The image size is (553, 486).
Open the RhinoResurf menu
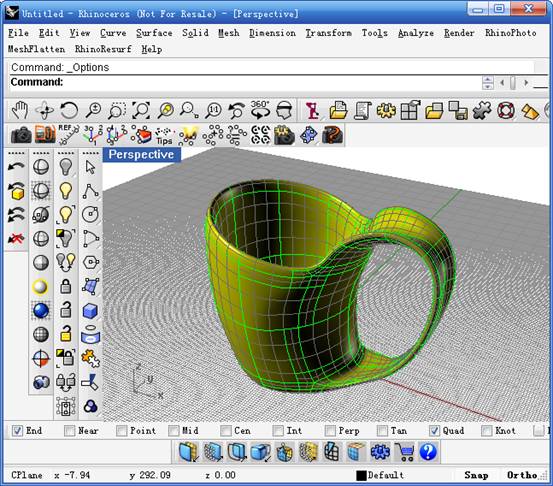103,49
